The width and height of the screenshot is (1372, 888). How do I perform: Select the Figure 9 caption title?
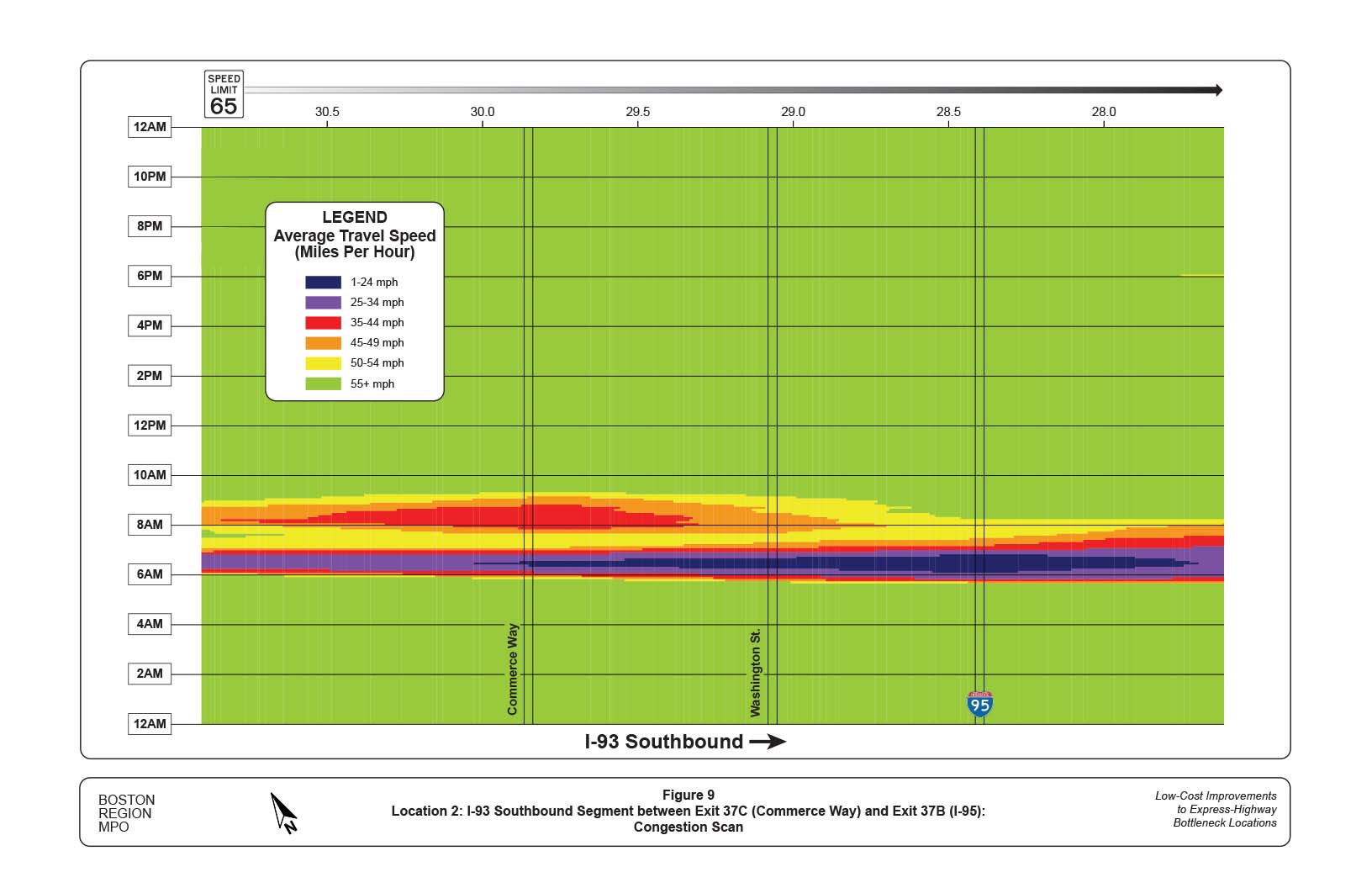click(688, 795)
